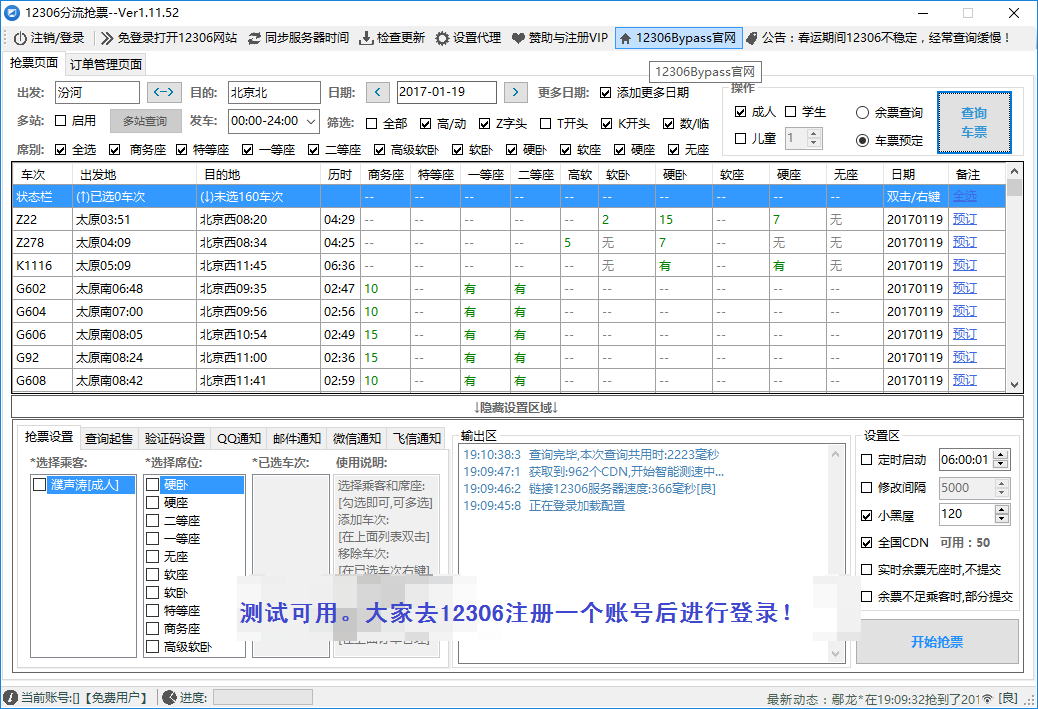Click 预订 link for train G602
Viewport: 1038px width, 709px height.
pyautogui.click(x=965, y=288)
